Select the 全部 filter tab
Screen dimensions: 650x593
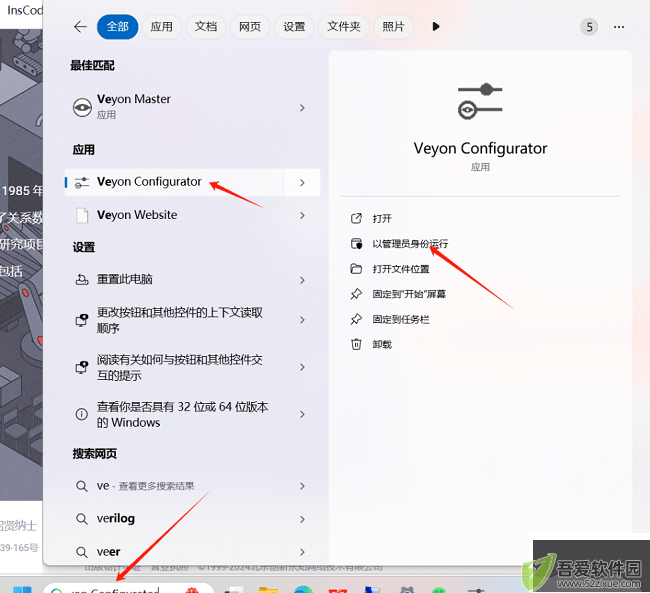[x=117, y=27]
